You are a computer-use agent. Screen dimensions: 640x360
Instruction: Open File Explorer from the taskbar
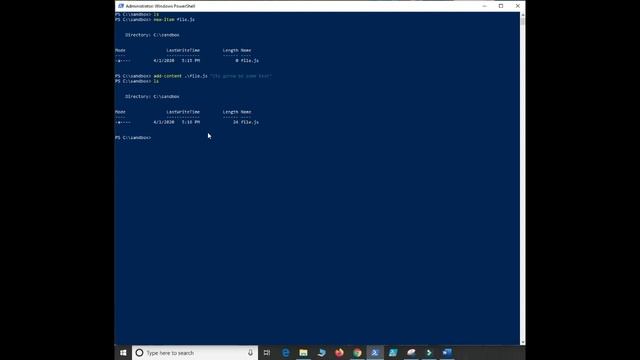[x=303, y=353]
